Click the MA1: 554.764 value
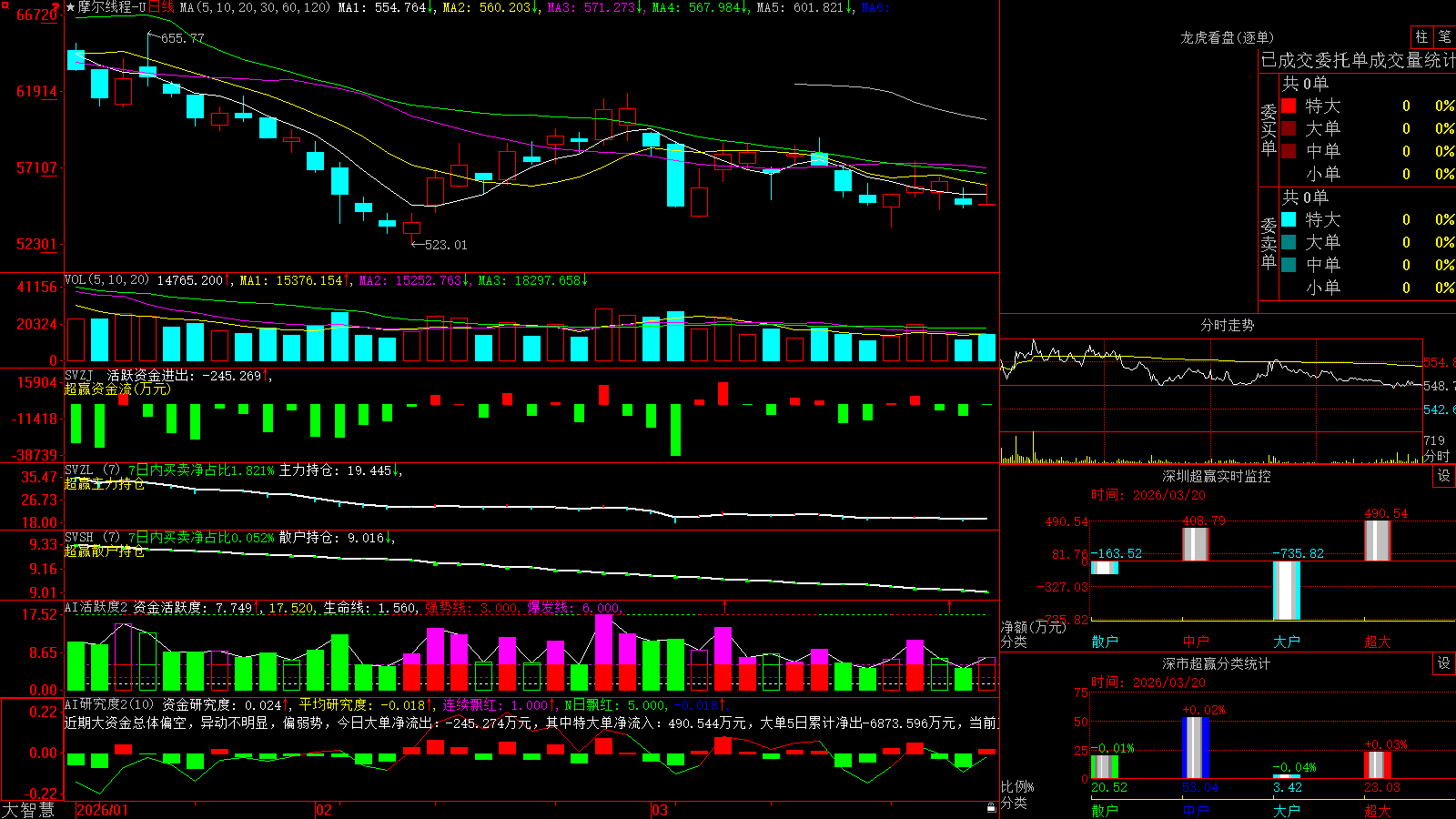 click(x=386, y=7)
